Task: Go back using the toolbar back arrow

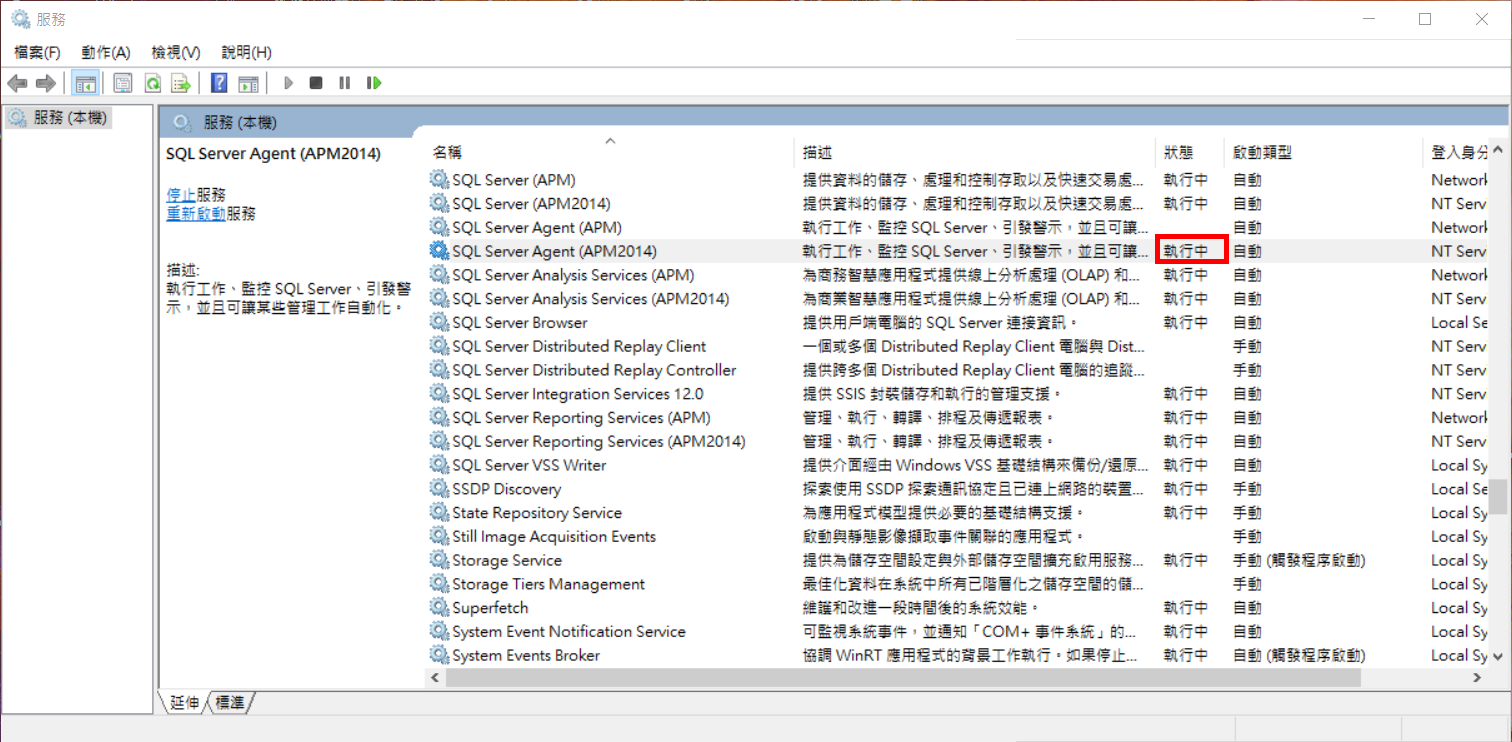Action: coord(17,83)
